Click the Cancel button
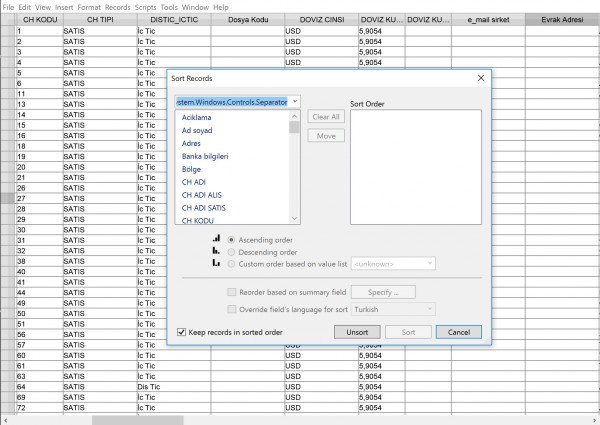Screen dimensions: 600x425 click(458, 332)
